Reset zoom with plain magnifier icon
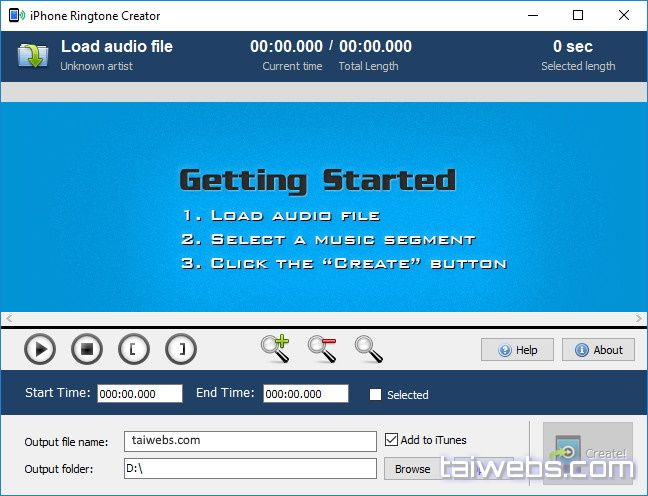This screenshot has height=496, width=648. point(369,348)
